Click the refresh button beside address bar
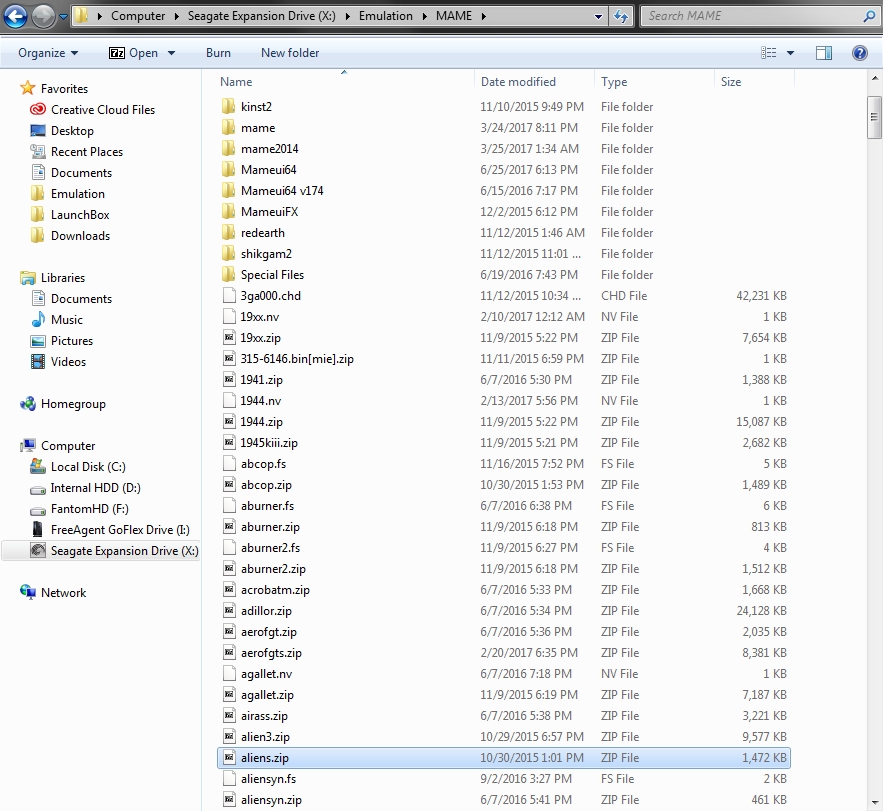The width and height of the screenshot is (883, 811). 621,16
